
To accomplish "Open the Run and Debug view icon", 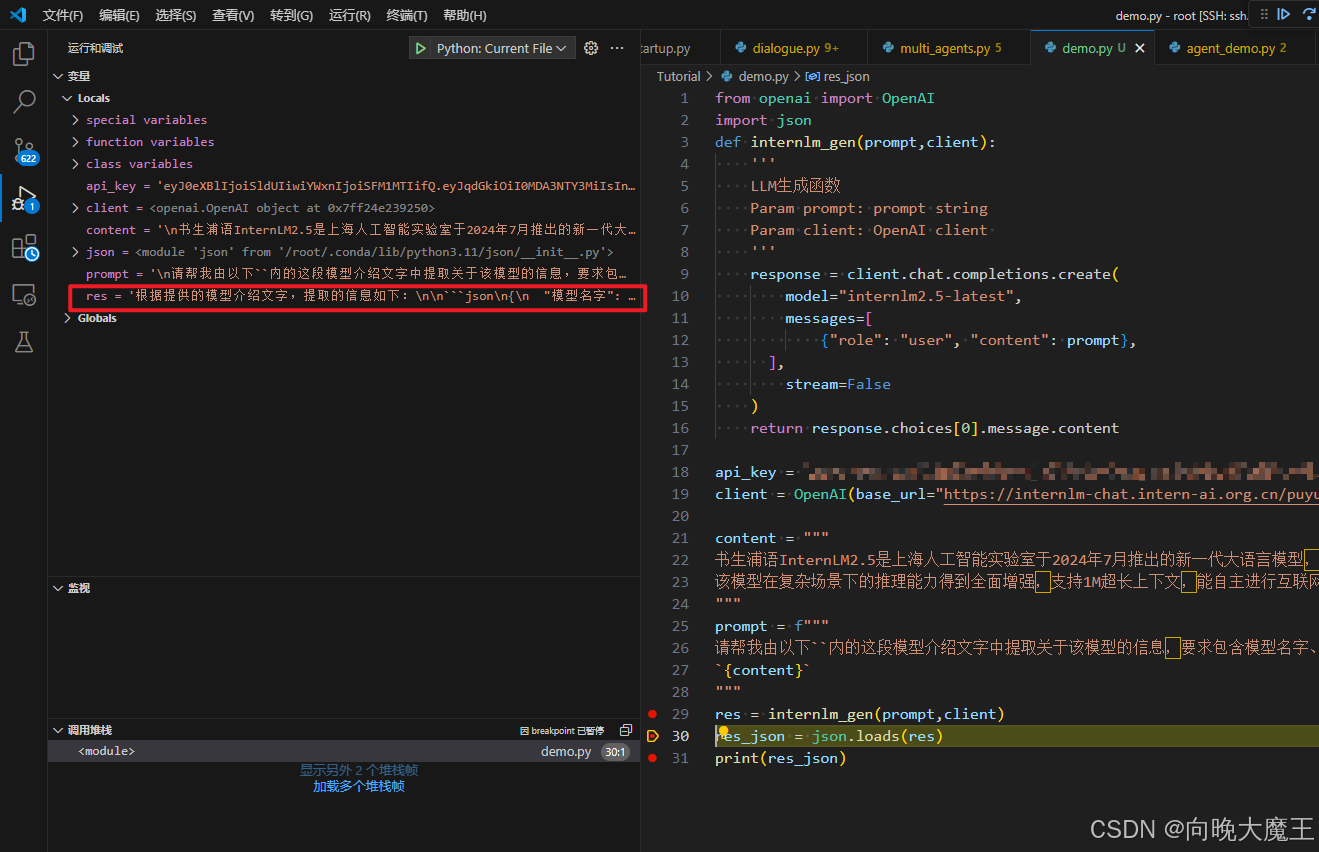I will tap(24, 198).
